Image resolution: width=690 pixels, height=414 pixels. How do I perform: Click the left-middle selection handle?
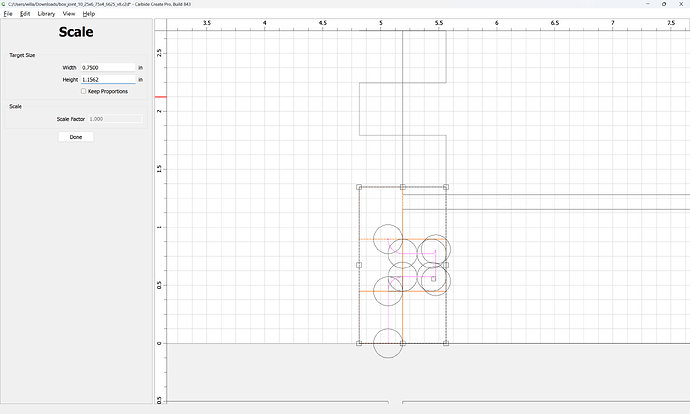coord(359,265)
